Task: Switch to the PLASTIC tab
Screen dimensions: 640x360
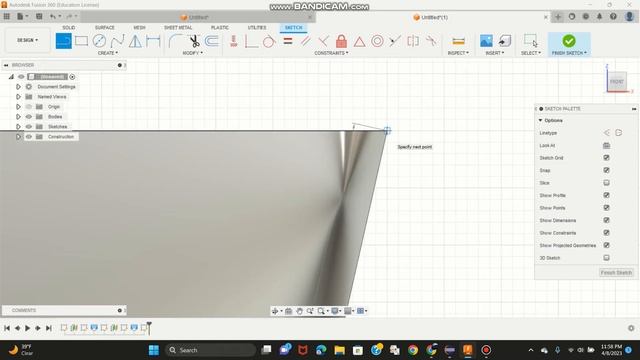Action: (x=220, y=27)
